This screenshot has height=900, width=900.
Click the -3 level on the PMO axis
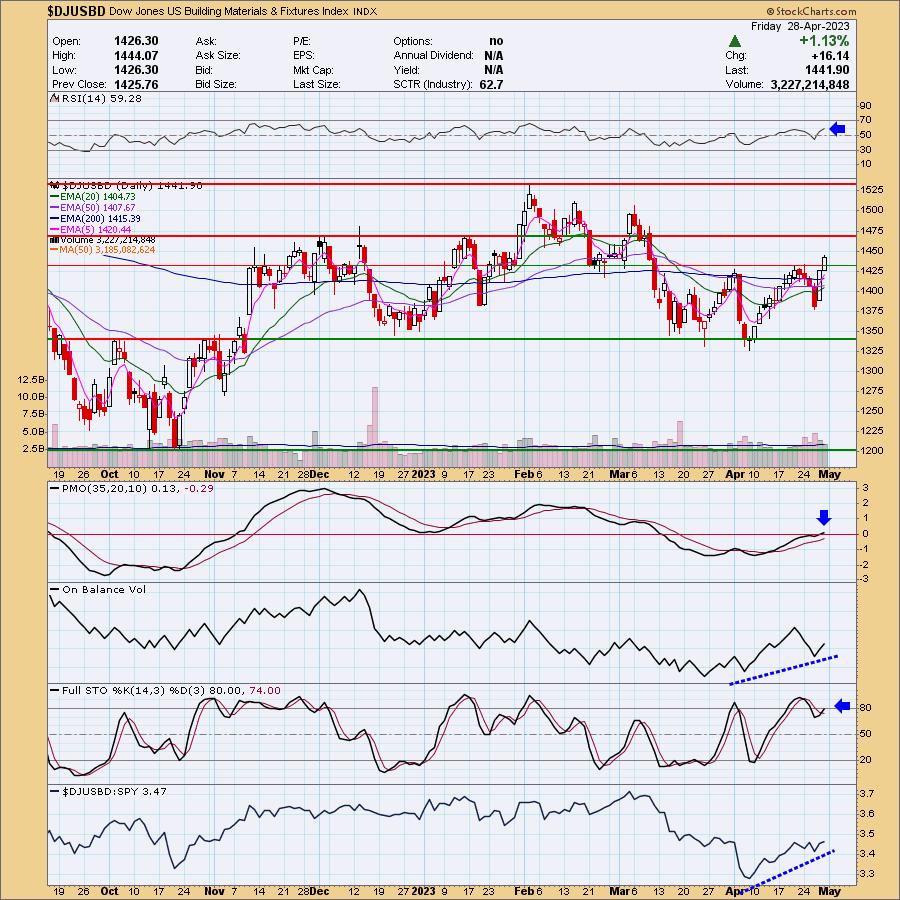(864, 579)
